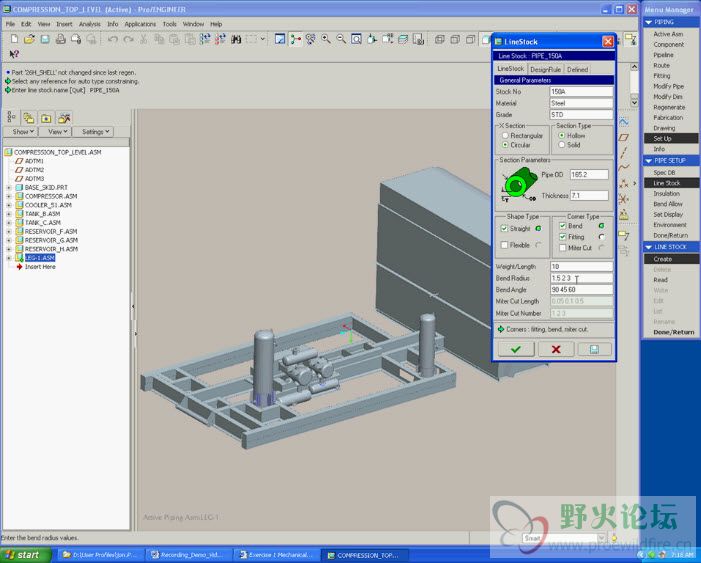Click Insulation in Pipe Setup menu
This screenshot has width=701, height=563.
point(667,194)
